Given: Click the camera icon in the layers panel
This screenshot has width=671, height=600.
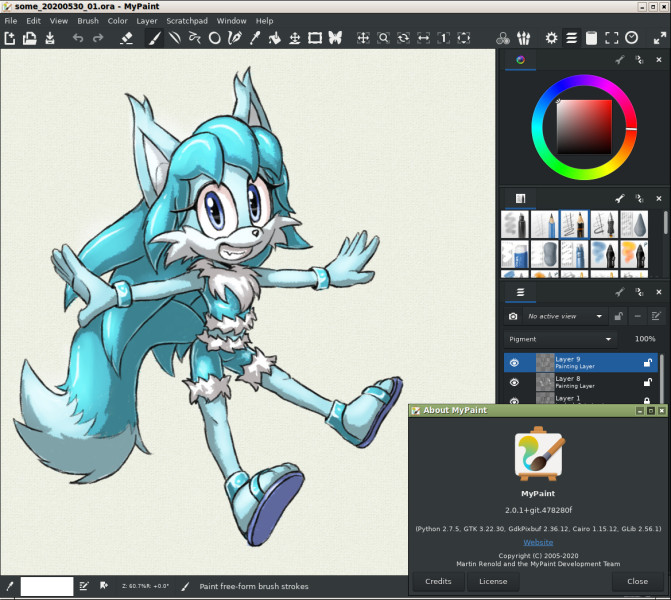Looking at the screenshot, I should coord(513,316).
